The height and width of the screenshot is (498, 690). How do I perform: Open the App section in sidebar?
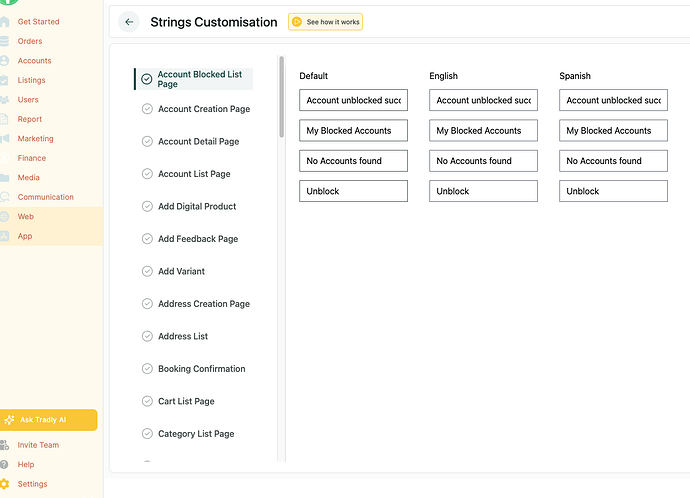tap(25, 236)
